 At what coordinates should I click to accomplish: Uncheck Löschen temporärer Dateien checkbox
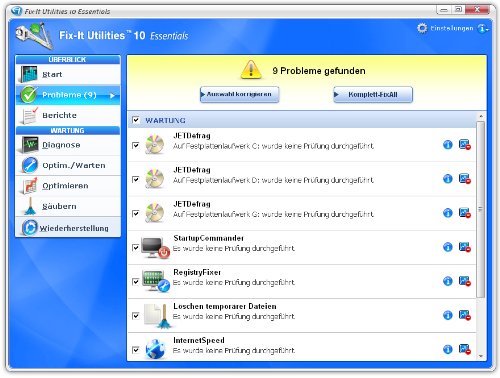(136, 316)
